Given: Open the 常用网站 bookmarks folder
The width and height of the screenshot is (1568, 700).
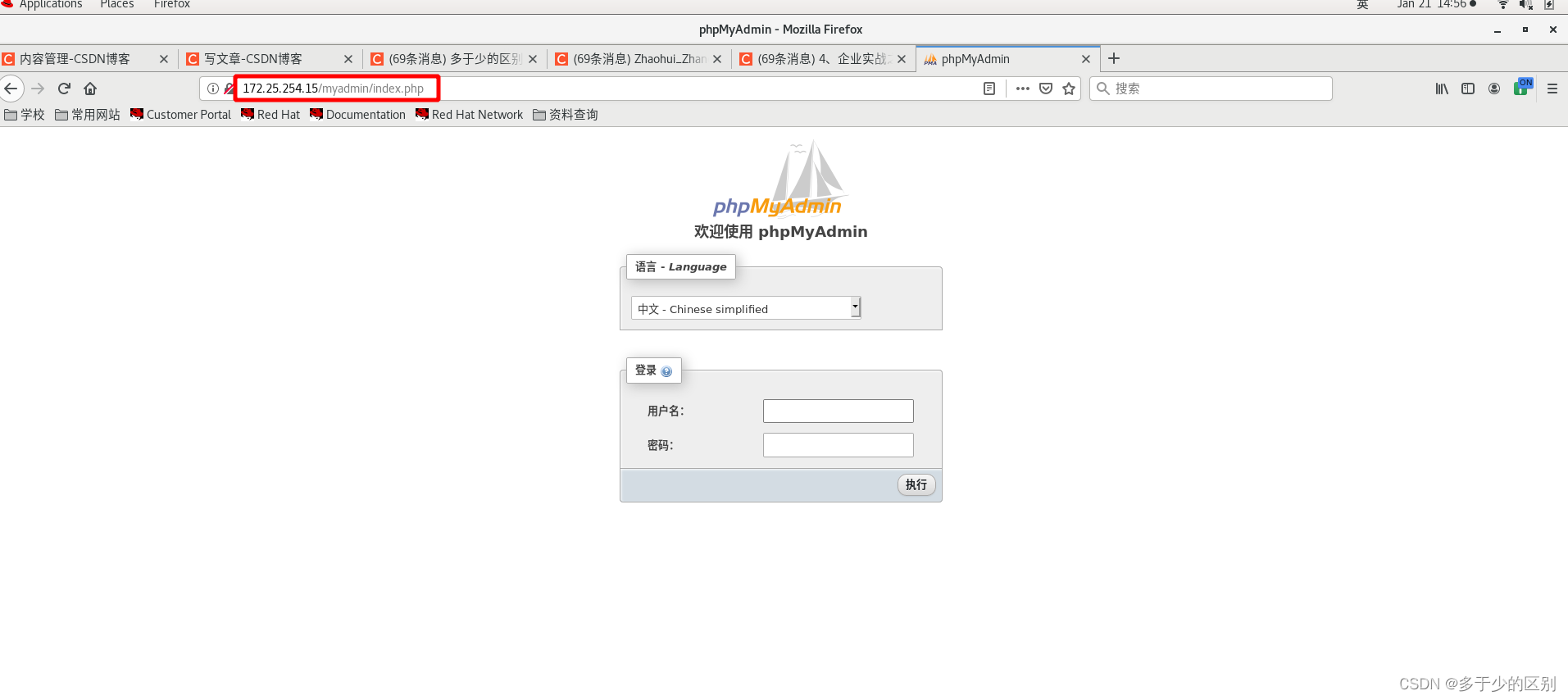Looking at the screenshot, I should pyautogui.click(x=88, y=115).
